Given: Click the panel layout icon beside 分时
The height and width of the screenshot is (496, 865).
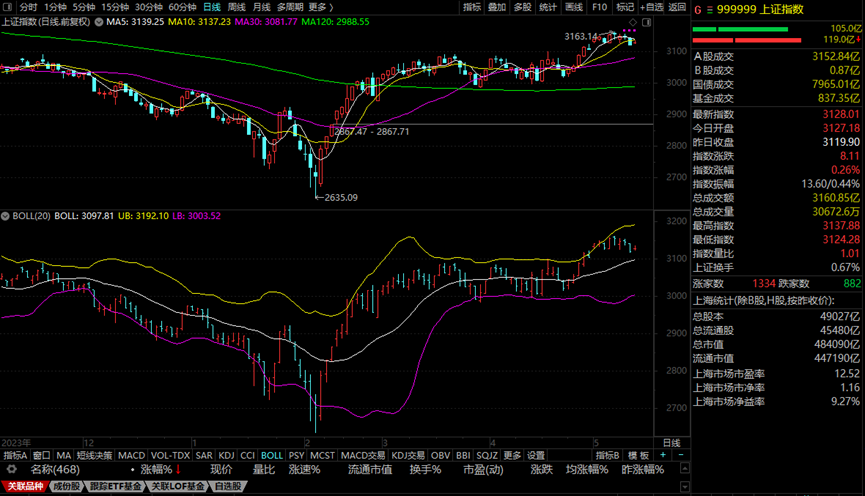Looking at the screenshot, I should point(8,7).
